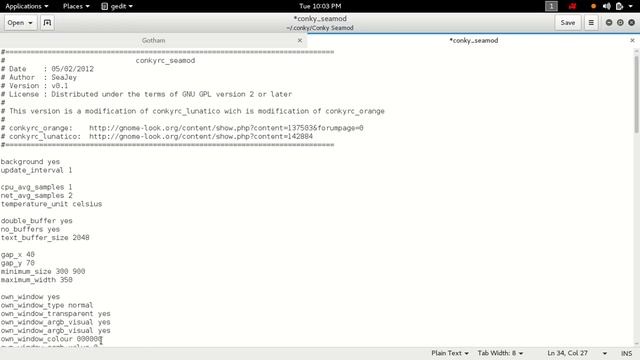Click the vertical scrollbar thumb
The image size is (640, 360).
pos(636,95)
